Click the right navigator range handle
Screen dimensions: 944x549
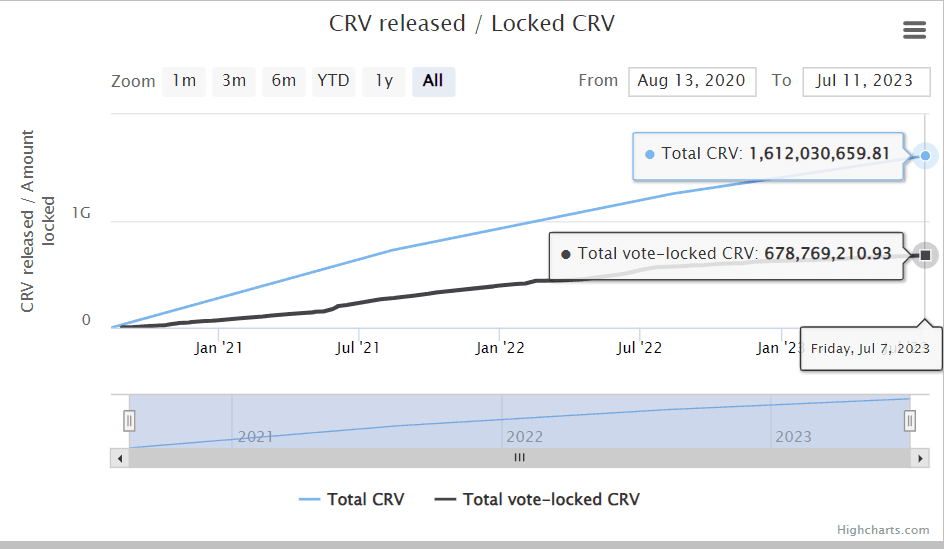(x=910, y=421)
